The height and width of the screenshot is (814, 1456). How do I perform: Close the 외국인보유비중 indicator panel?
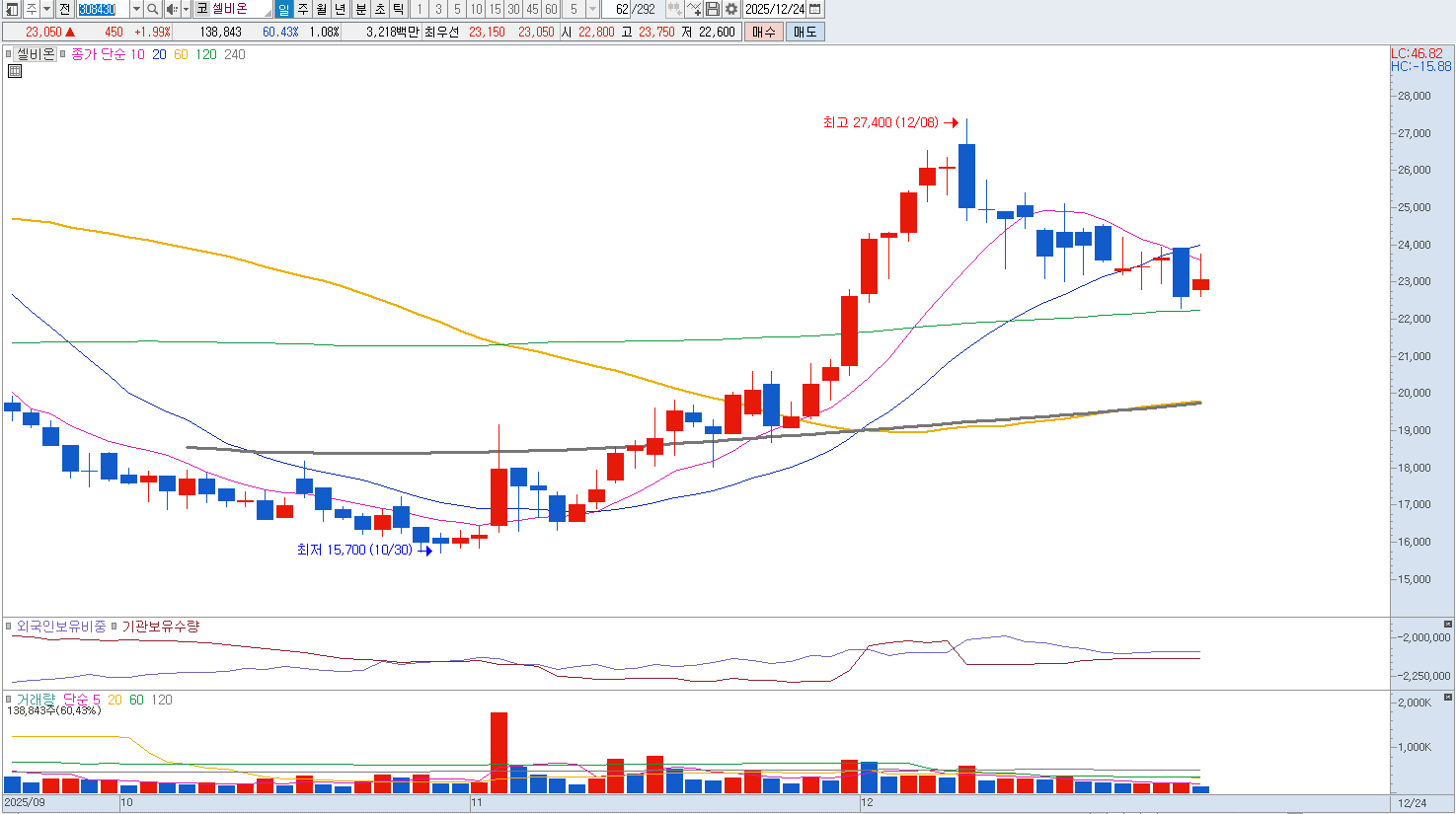[x=1448, y=625]
